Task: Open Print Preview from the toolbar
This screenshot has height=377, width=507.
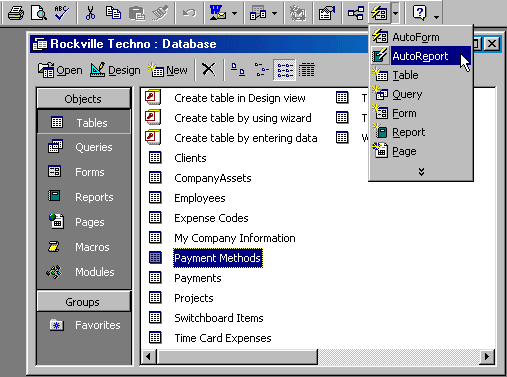Action: [39, 14]
